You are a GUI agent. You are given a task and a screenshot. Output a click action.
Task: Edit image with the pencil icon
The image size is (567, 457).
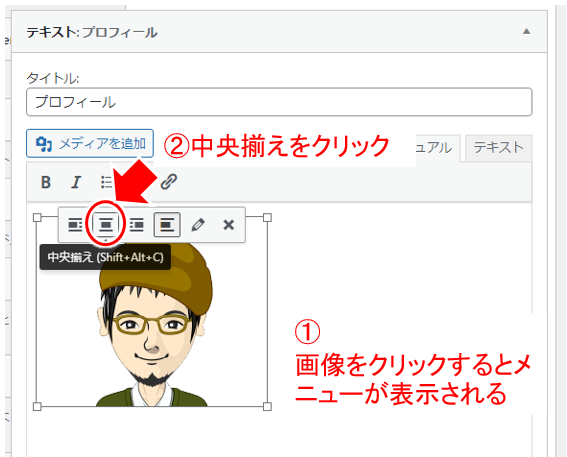pos(198,225)
